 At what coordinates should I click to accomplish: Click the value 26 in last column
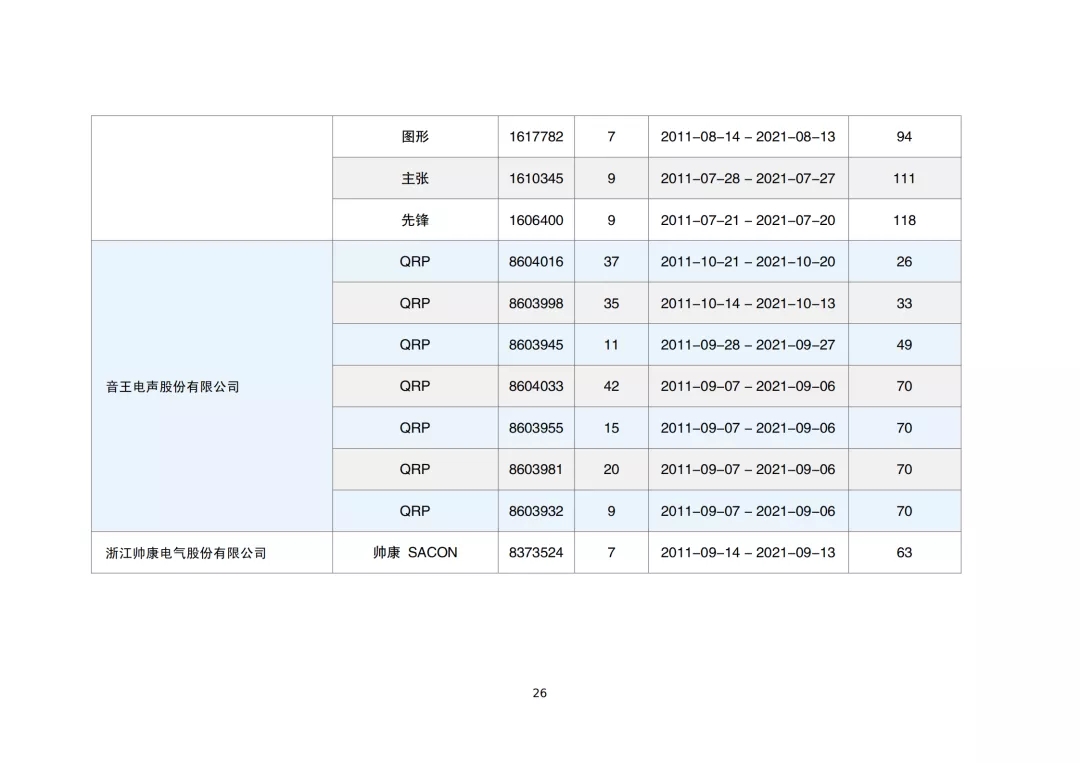904,262
